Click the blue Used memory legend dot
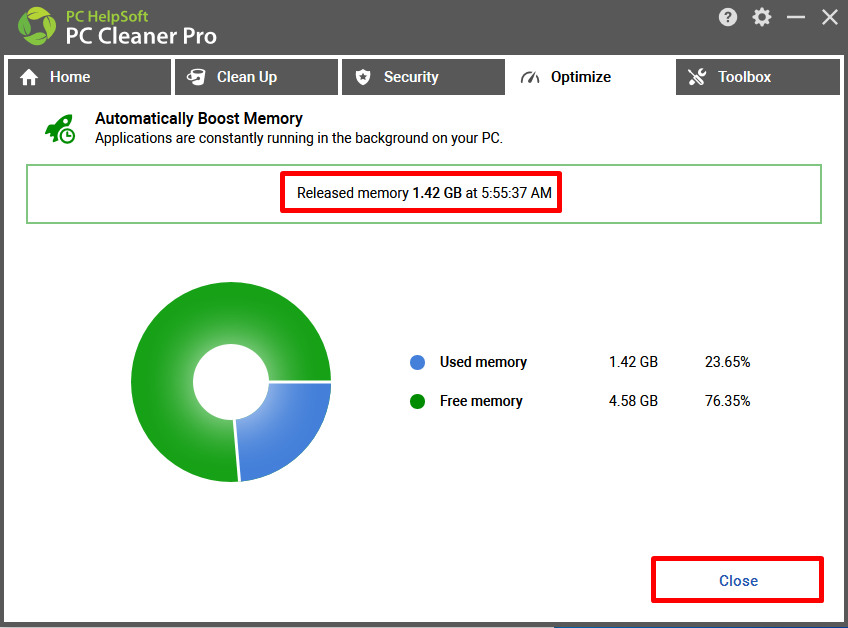 418,362
